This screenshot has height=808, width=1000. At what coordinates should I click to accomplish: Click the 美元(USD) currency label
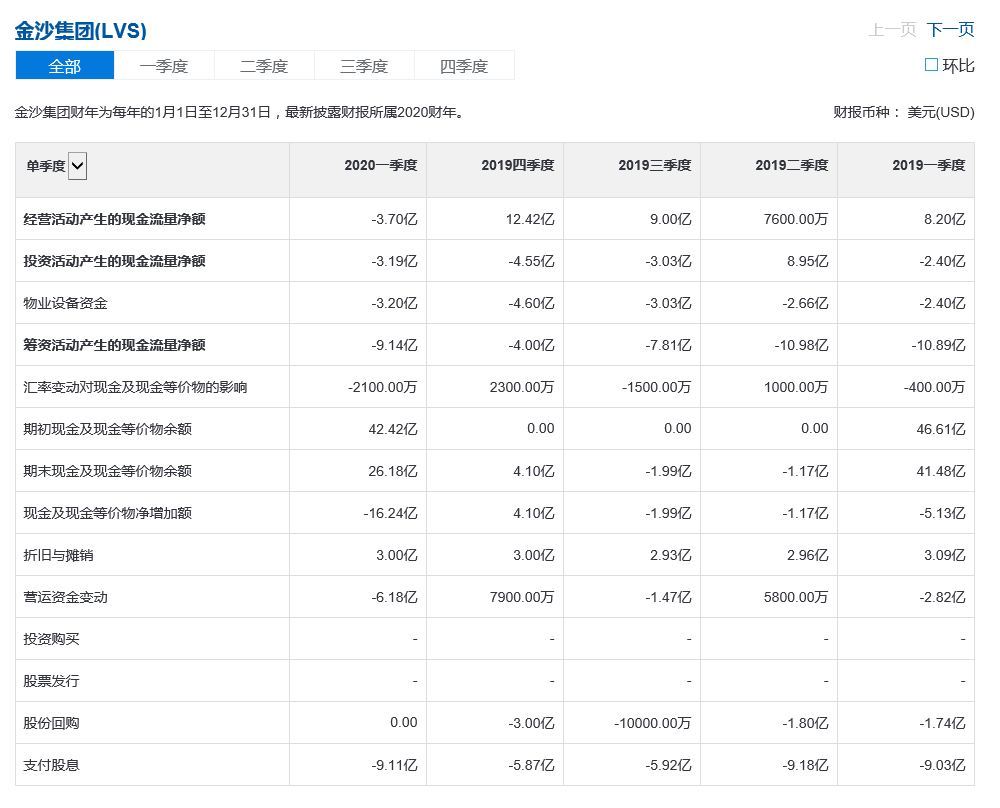[x=941, y=112]
